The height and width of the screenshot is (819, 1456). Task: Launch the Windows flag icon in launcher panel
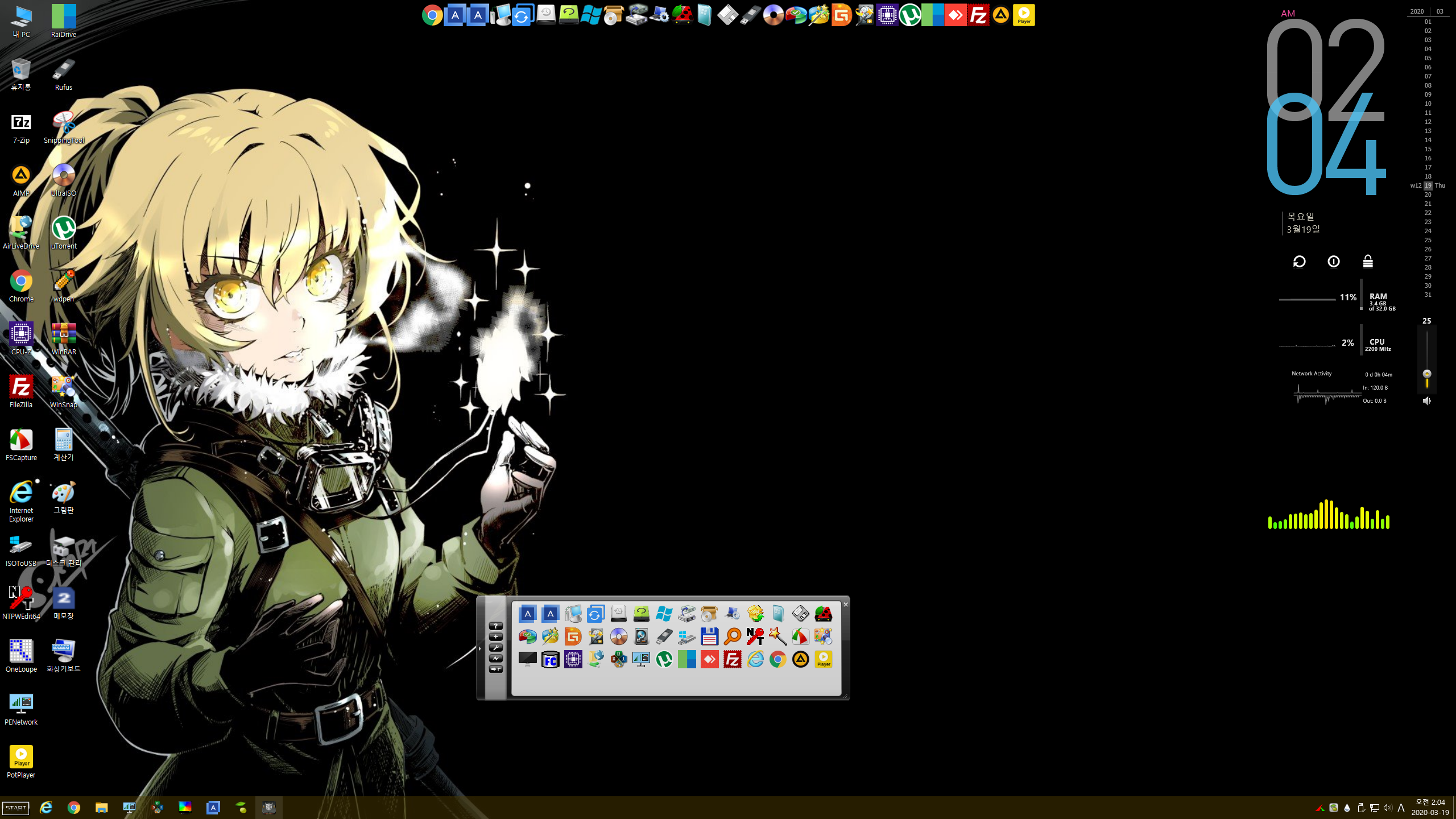tap(664, 614)
